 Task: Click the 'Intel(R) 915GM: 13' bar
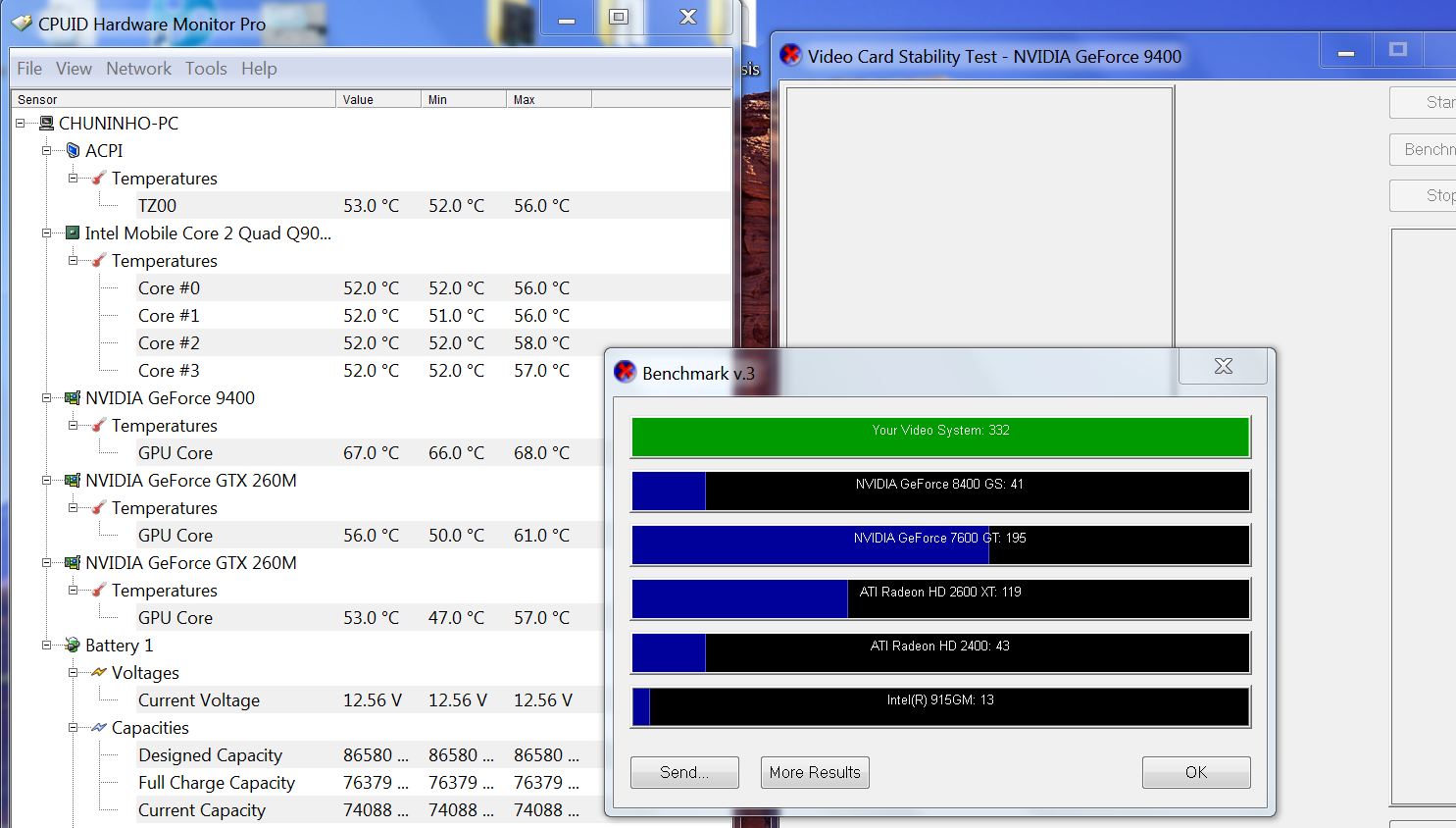tap(940, 706)
